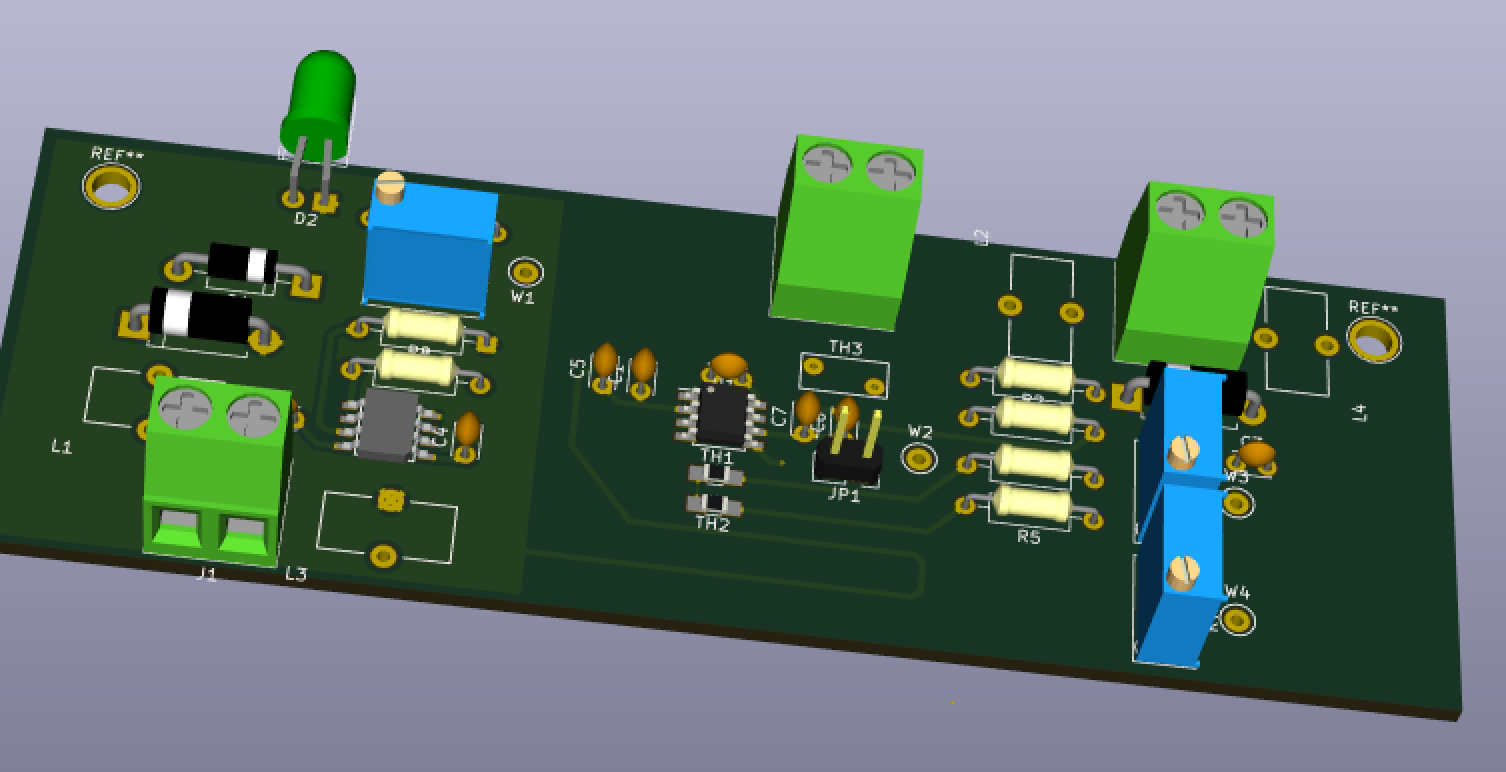The height and width of the screenshot is (772, 1506).
Task: Click the W1 test point pad
Action: click(x=526, y=271)
